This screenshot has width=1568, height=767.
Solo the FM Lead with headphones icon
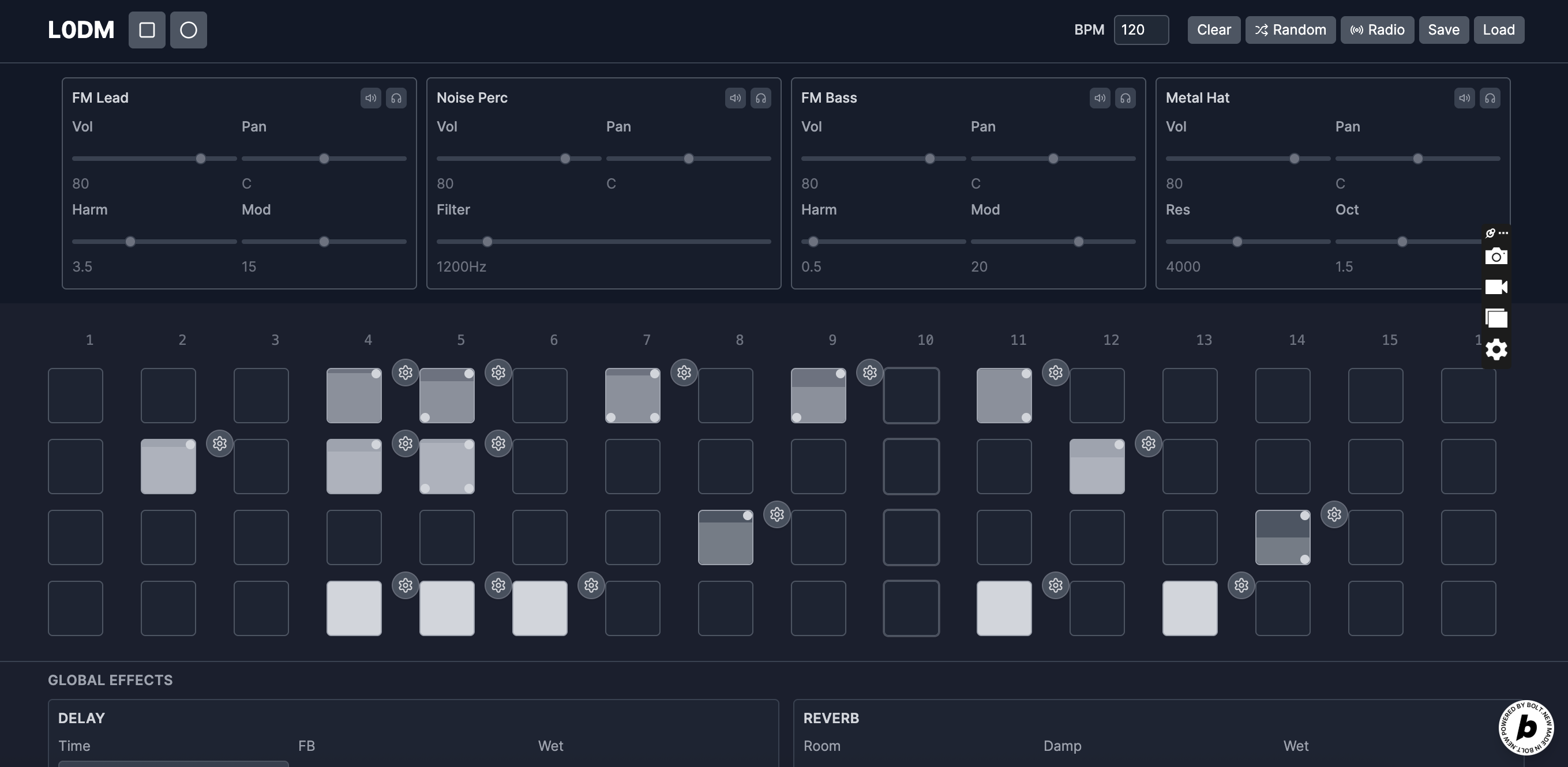396,98
